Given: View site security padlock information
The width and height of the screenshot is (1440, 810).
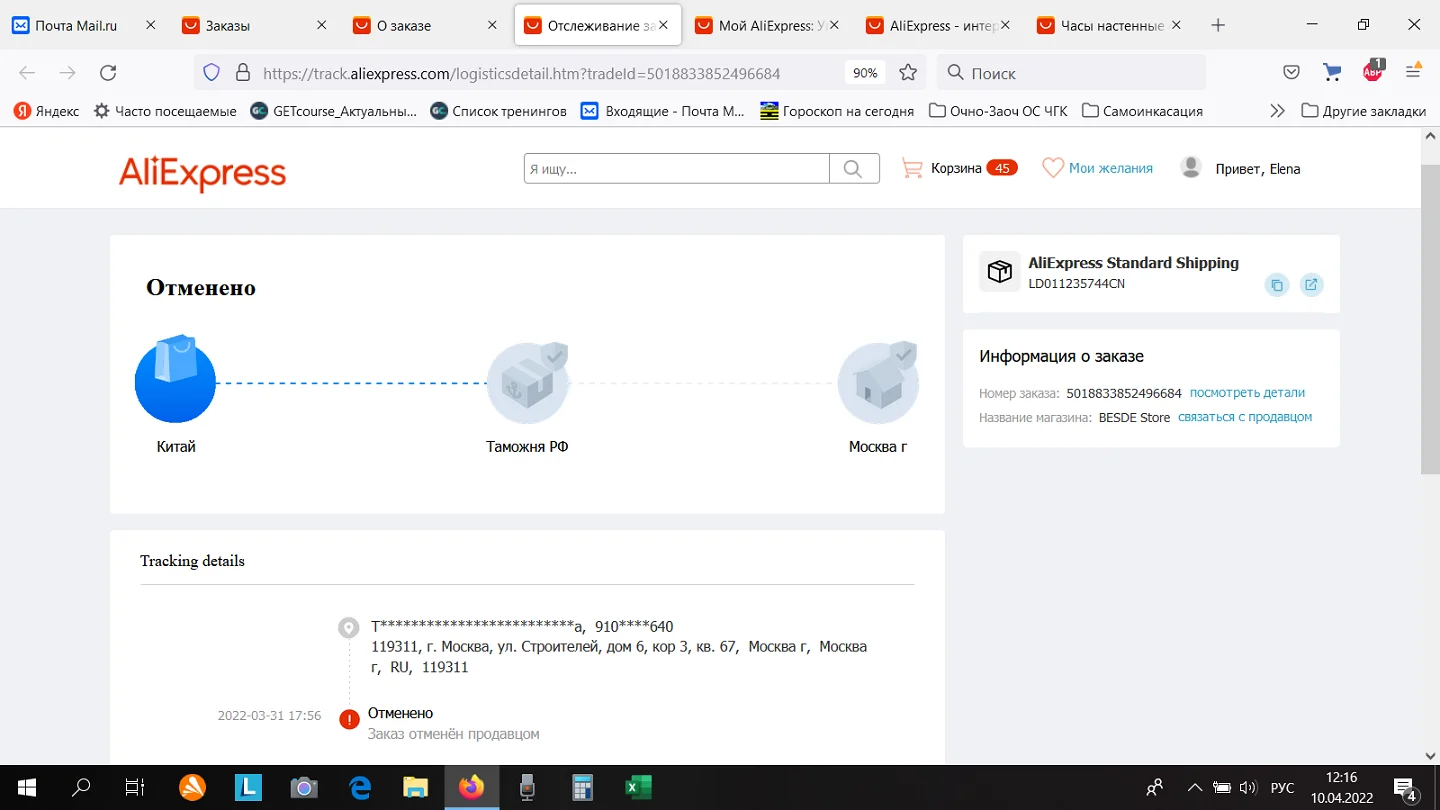Looking at the screenshot, I should pos(242,72).
